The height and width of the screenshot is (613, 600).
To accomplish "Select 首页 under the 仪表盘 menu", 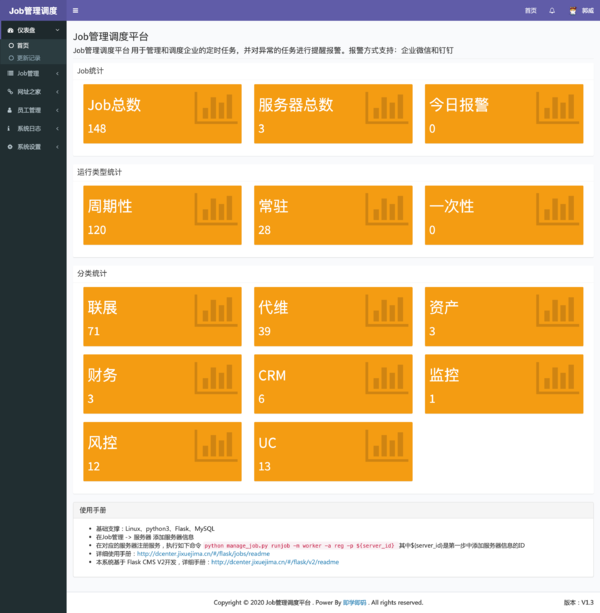I will (x=23, y=45).
